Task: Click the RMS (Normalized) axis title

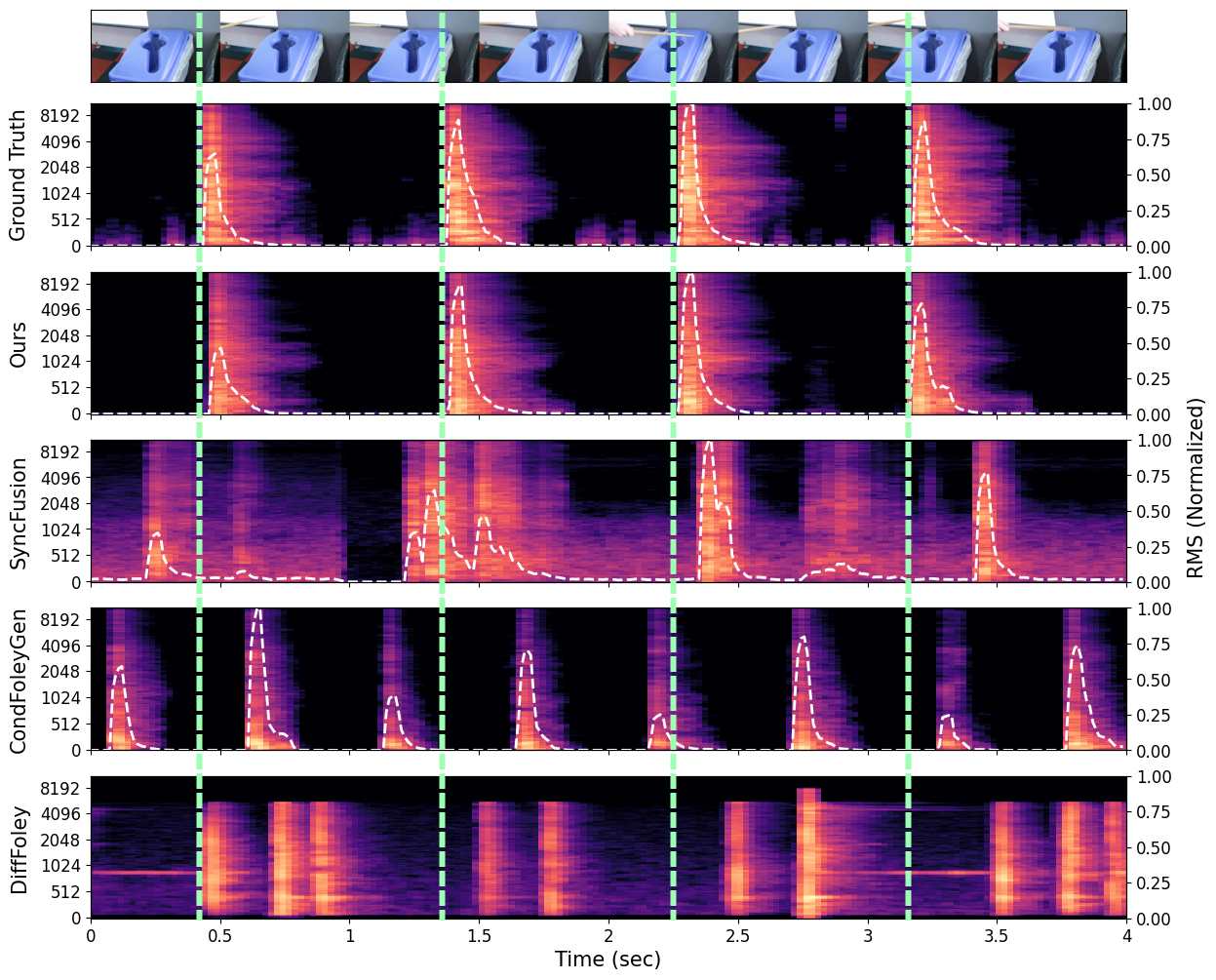Action: point(1196,489)
